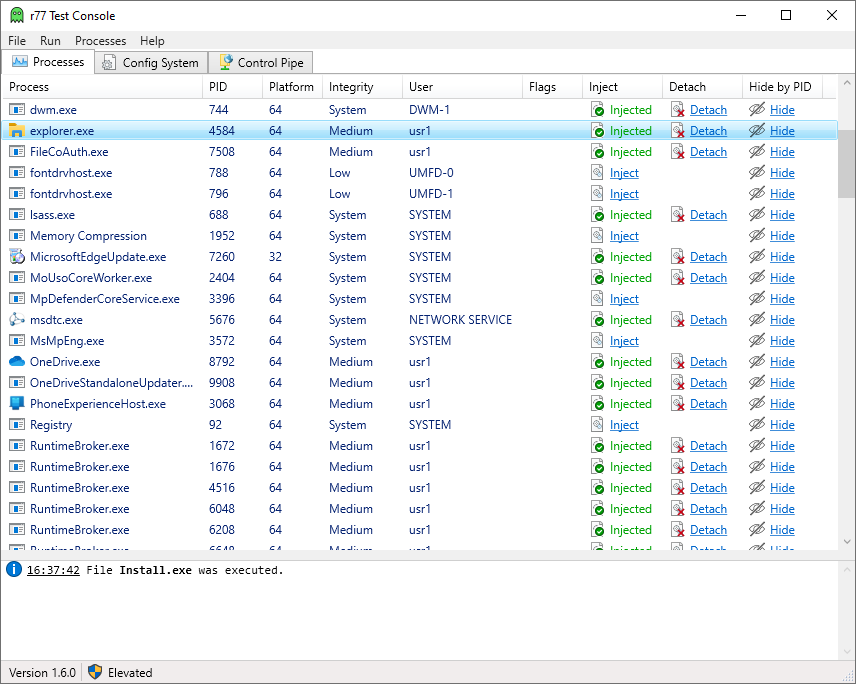Click the Injected checkmark icon for lsass.exe
This screenshot has width=856, height=684.
[x=598, y=215]
